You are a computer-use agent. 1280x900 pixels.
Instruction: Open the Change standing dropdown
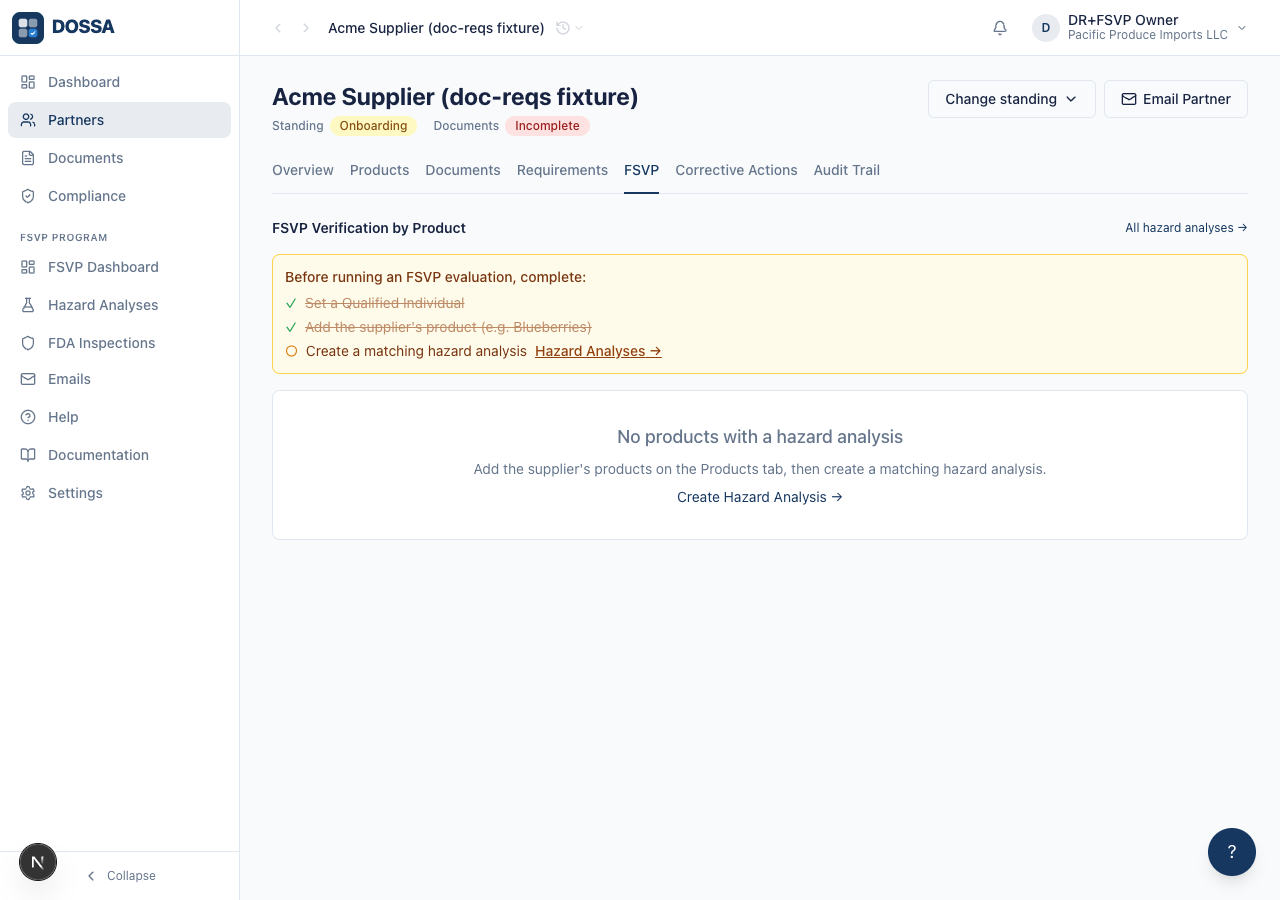click(x=1012, y=99)
